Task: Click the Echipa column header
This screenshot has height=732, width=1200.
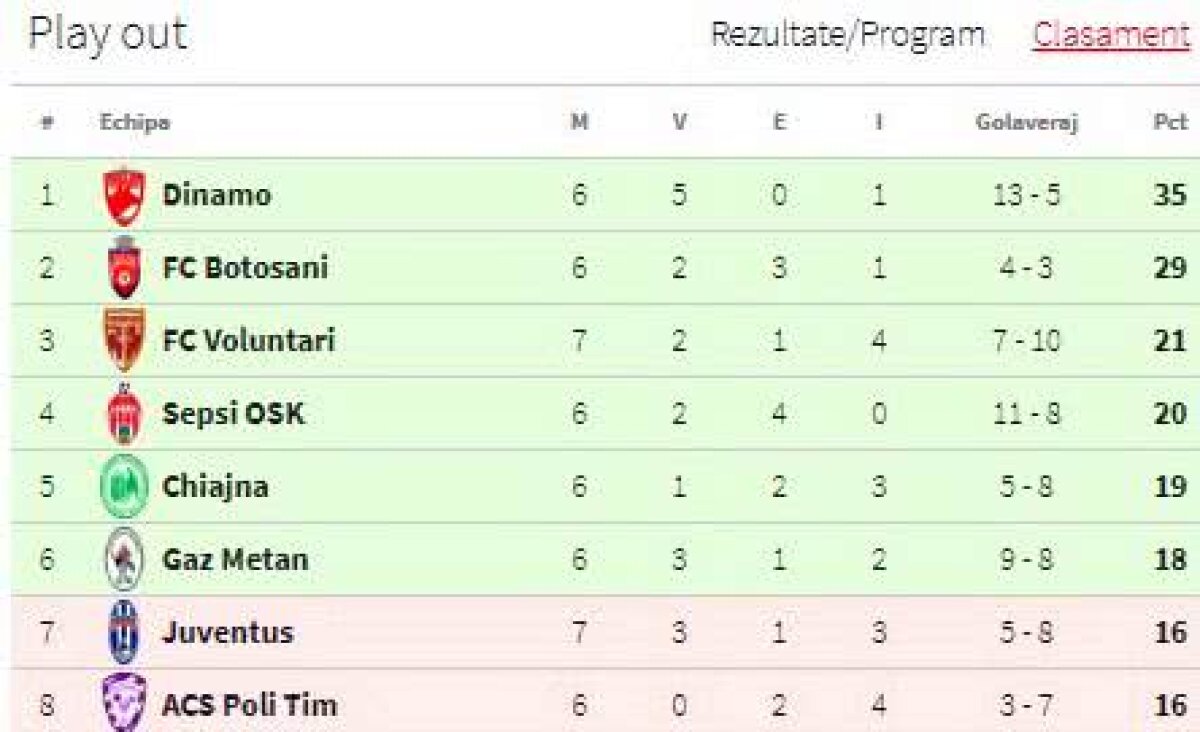Action: pyautogui.click(x=134, y=123)
